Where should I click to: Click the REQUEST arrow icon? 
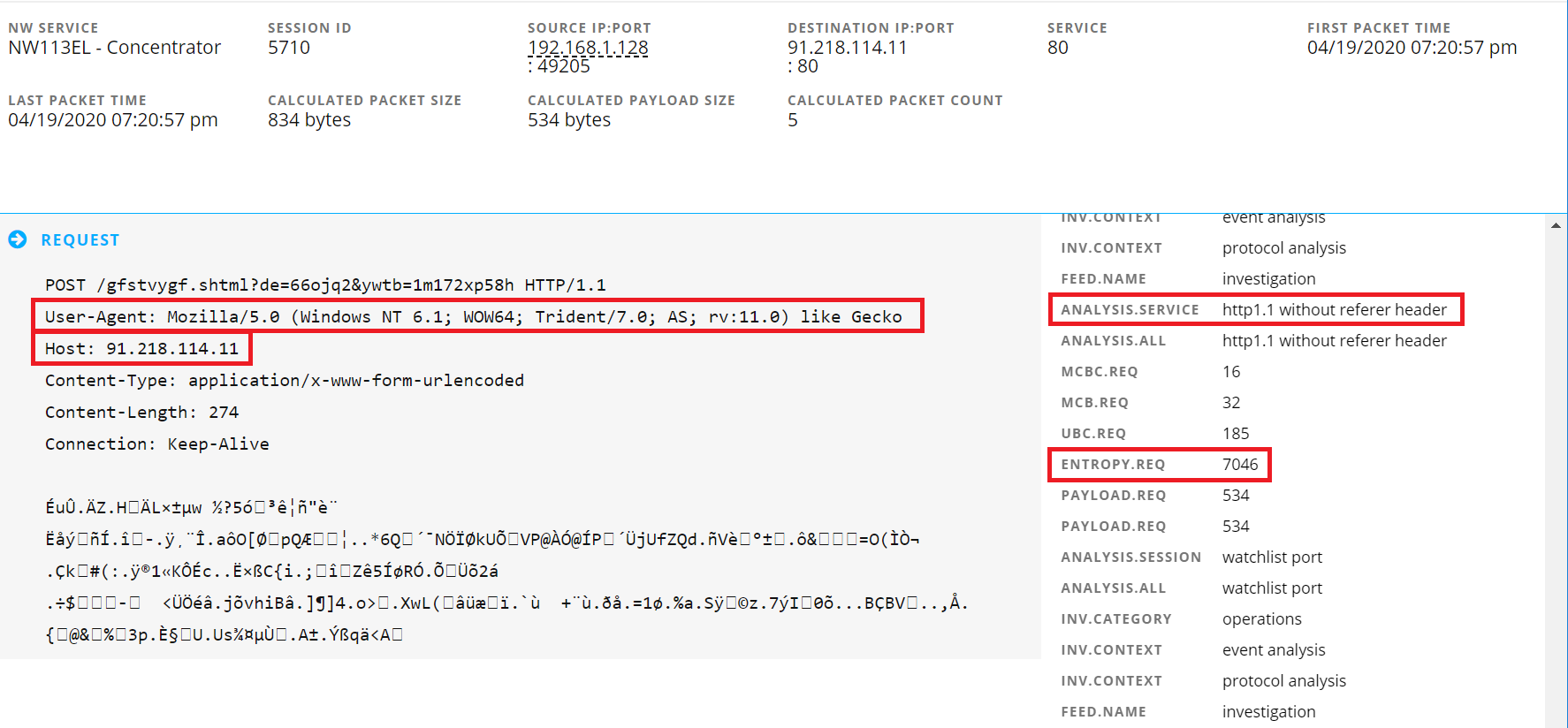coord(18,239)
